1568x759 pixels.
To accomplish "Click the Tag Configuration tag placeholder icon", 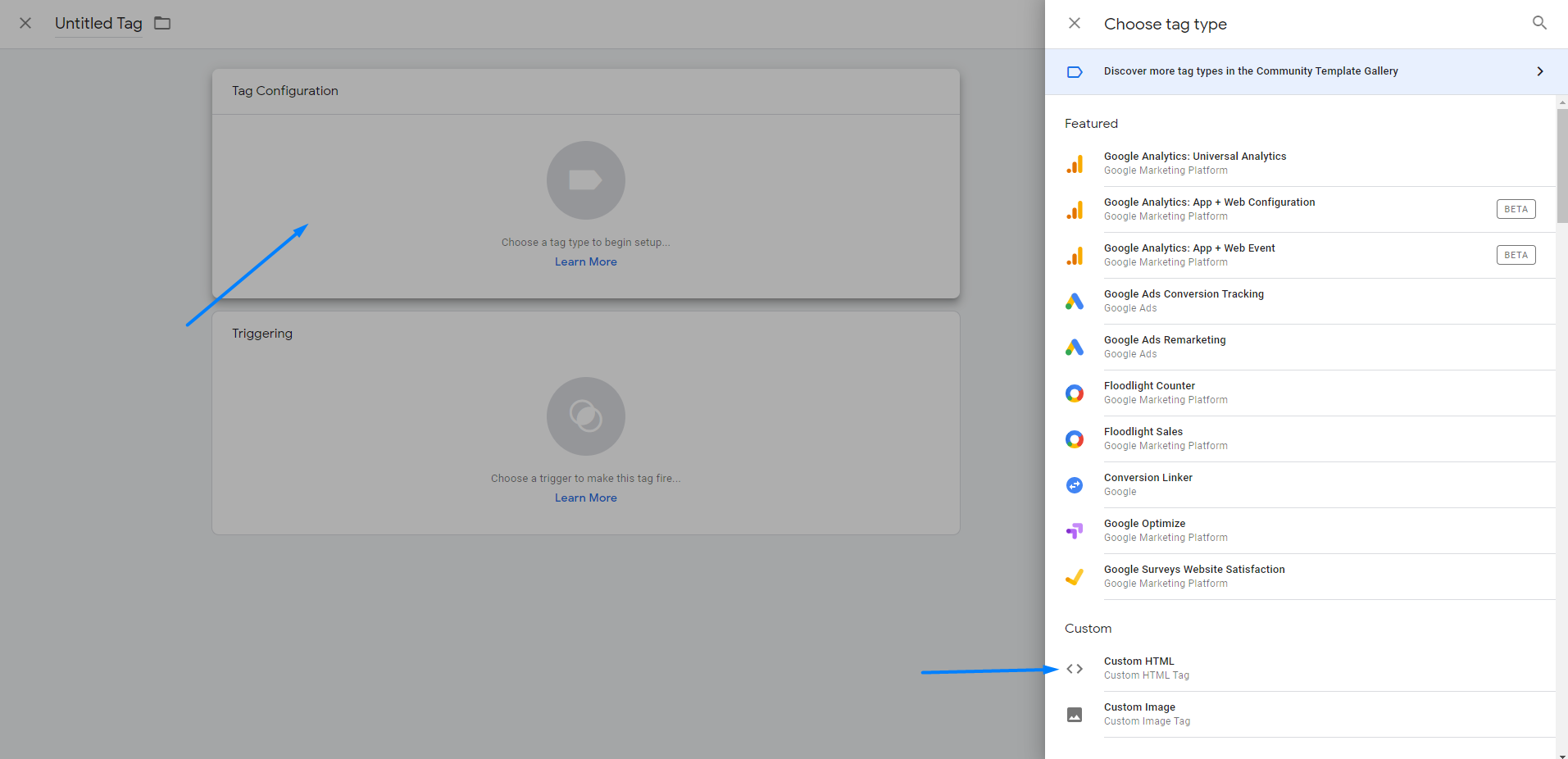I will point(586,180).
